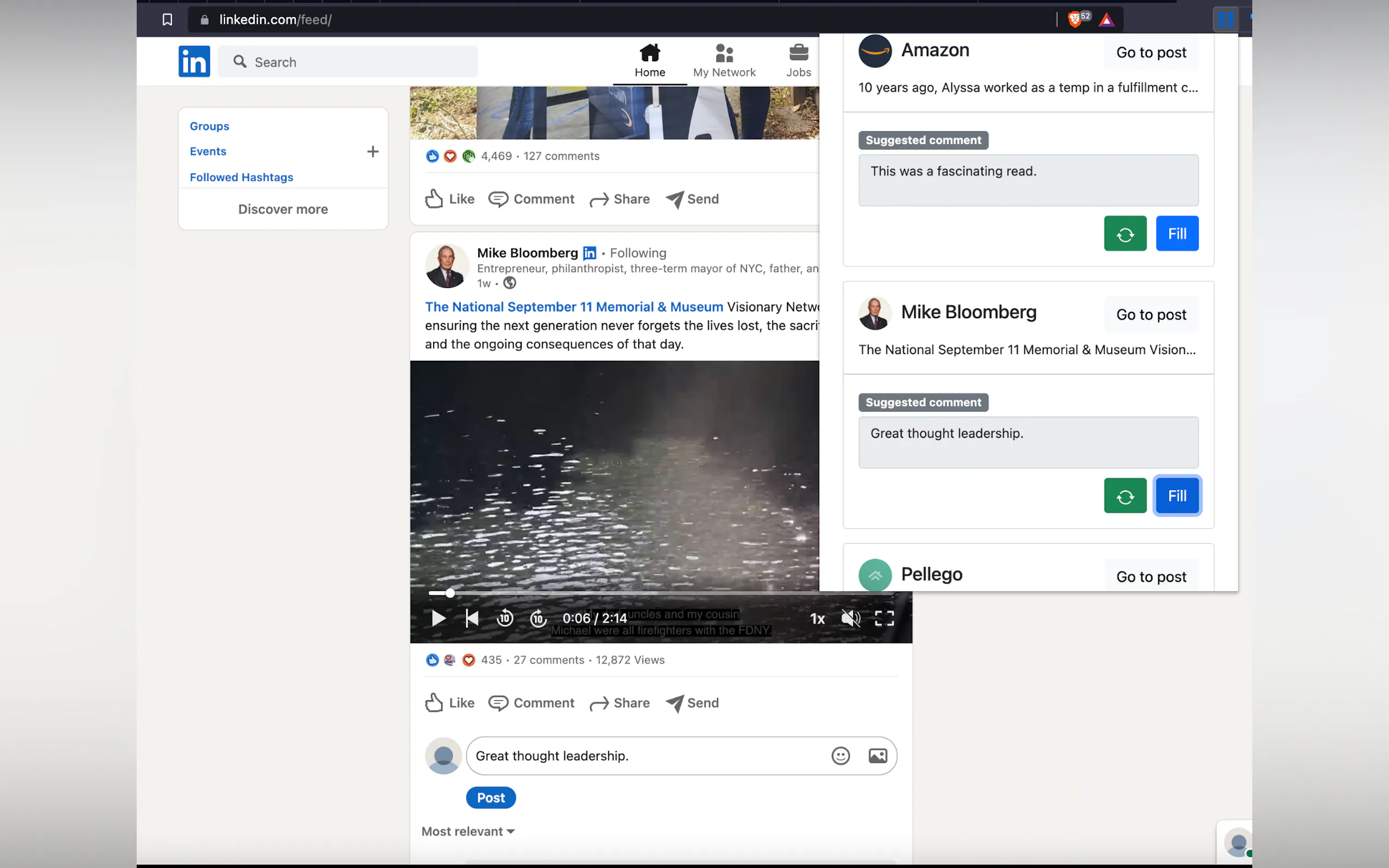Play the Mike Bloomberg video
Image resolution: width=1389 pixels, height=868 pixels.
coord(438,618)
